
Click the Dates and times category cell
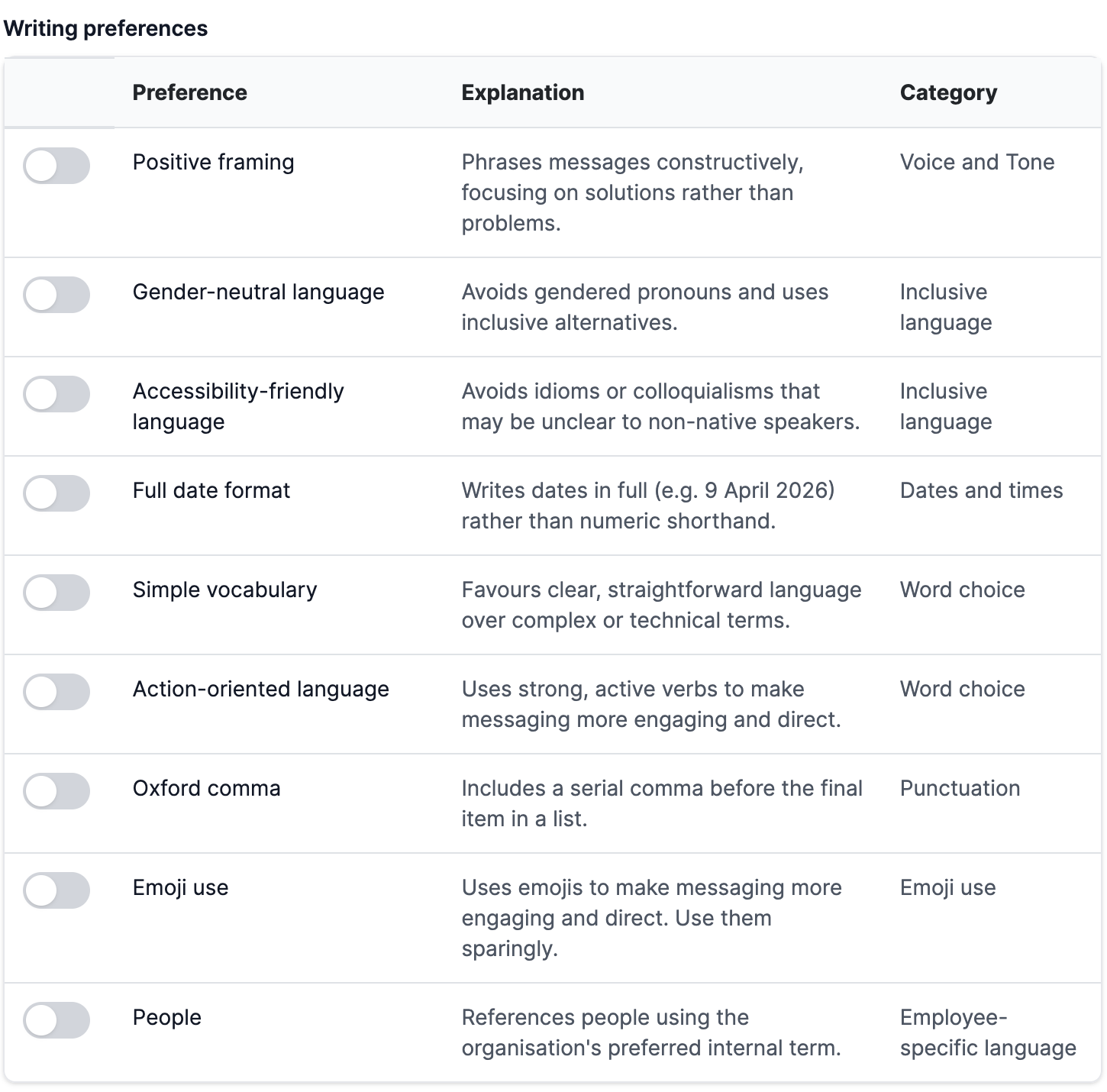tap(981, 490)
